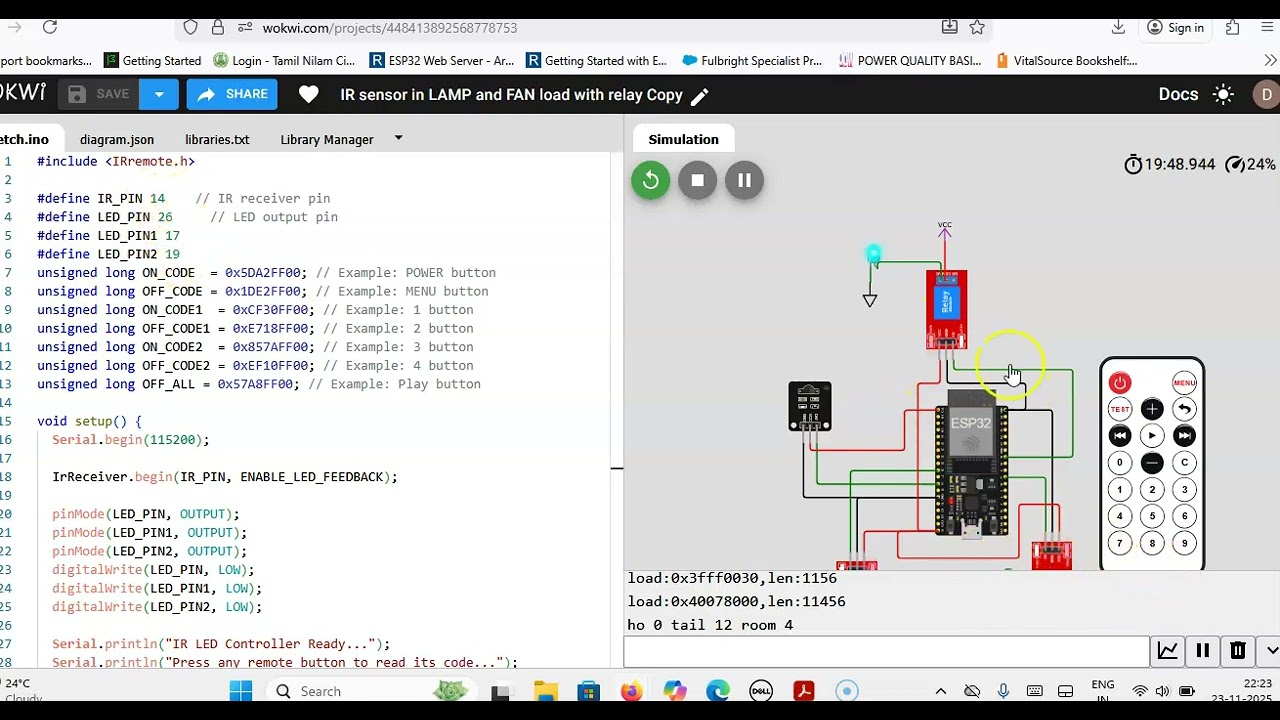Stop the running simulation
The width and height of the screenshot is (1280, 720).
click(x=697, y=180)
